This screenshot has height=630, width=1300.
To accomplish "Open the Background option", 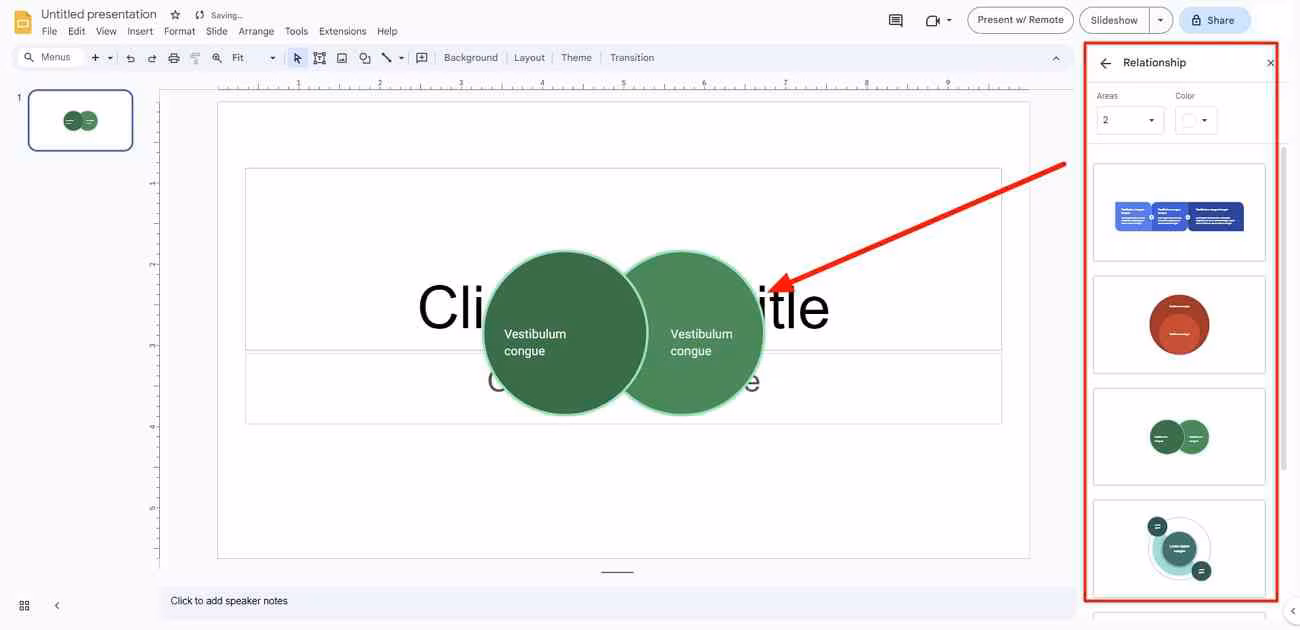I will click(471, 58).
